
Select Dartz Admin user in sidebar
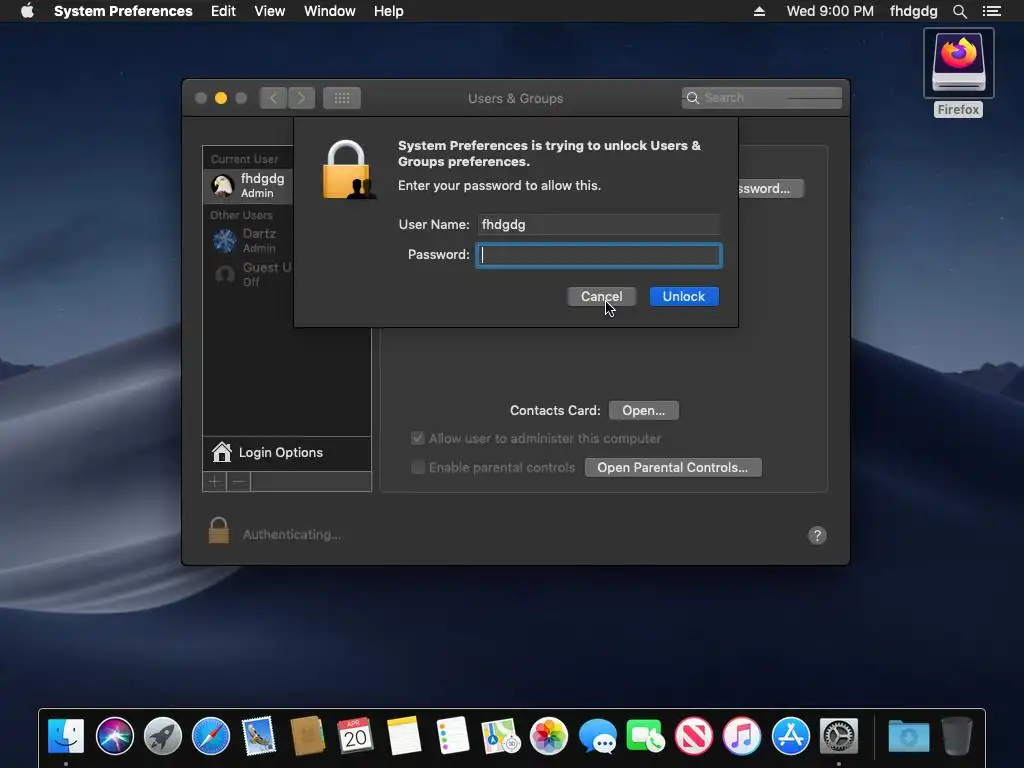[x=248, y=240]
